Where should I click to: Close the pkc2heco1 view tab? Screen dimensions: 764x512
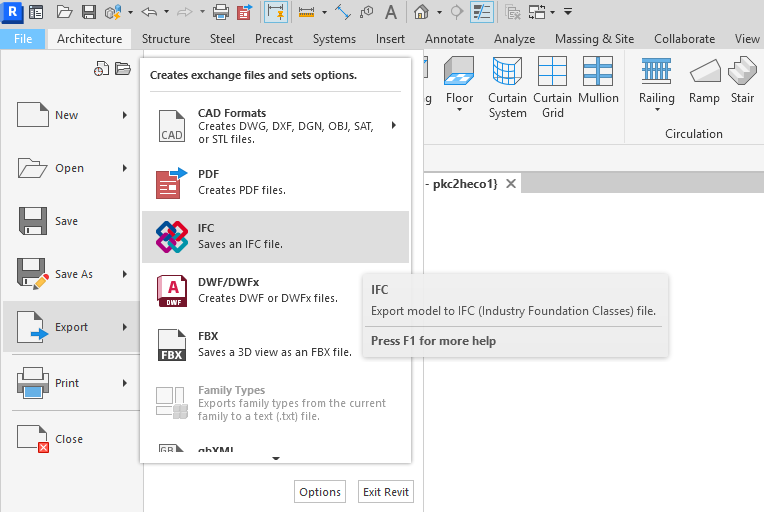click(511, 184)
